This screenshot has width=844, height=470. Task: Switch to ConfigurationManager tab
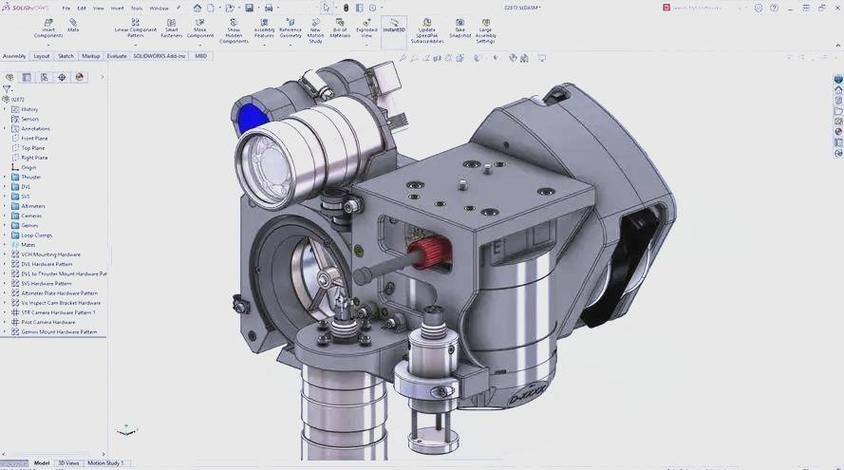[x=44, y=77]
